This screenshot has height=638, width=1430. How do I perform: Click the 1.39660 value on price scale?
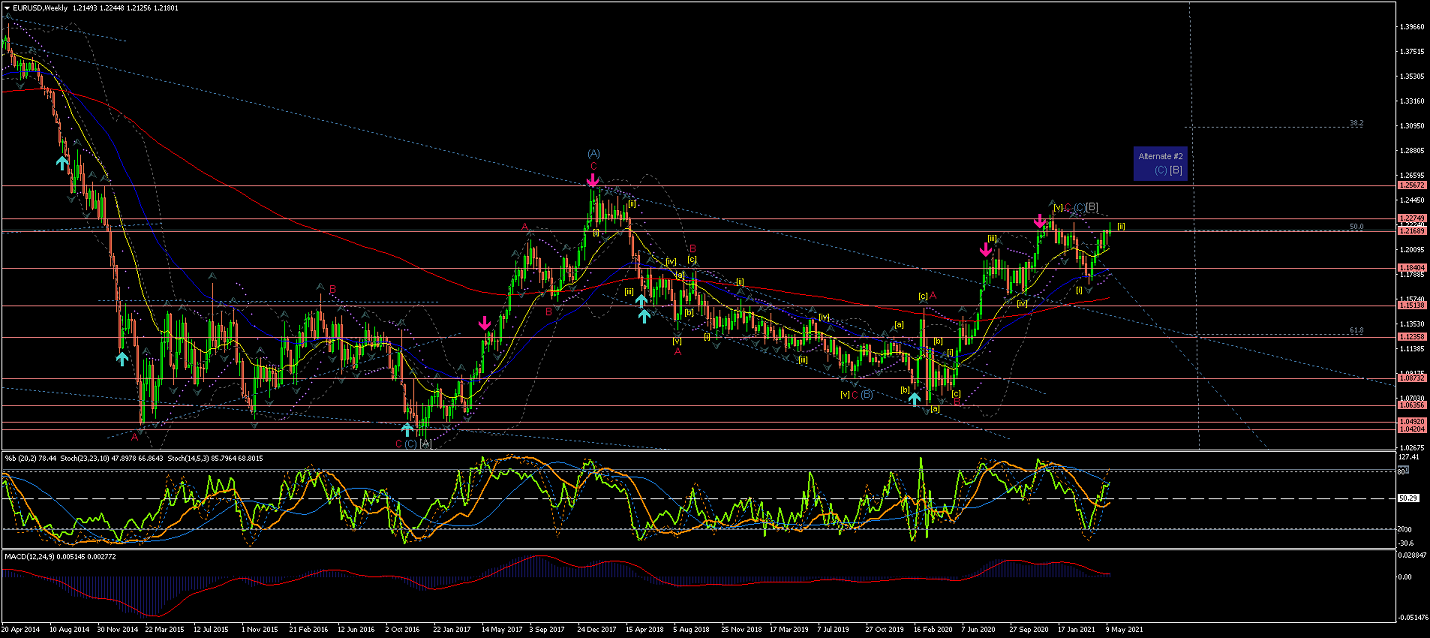tap(1412, 27)
